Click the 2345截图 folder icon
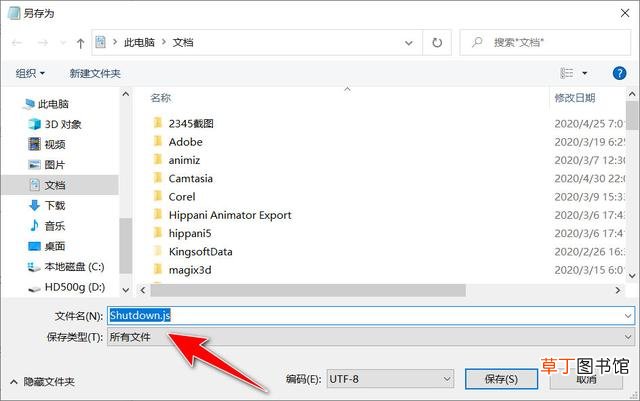The height and width of the screenshot is (401, 640). 158,123
